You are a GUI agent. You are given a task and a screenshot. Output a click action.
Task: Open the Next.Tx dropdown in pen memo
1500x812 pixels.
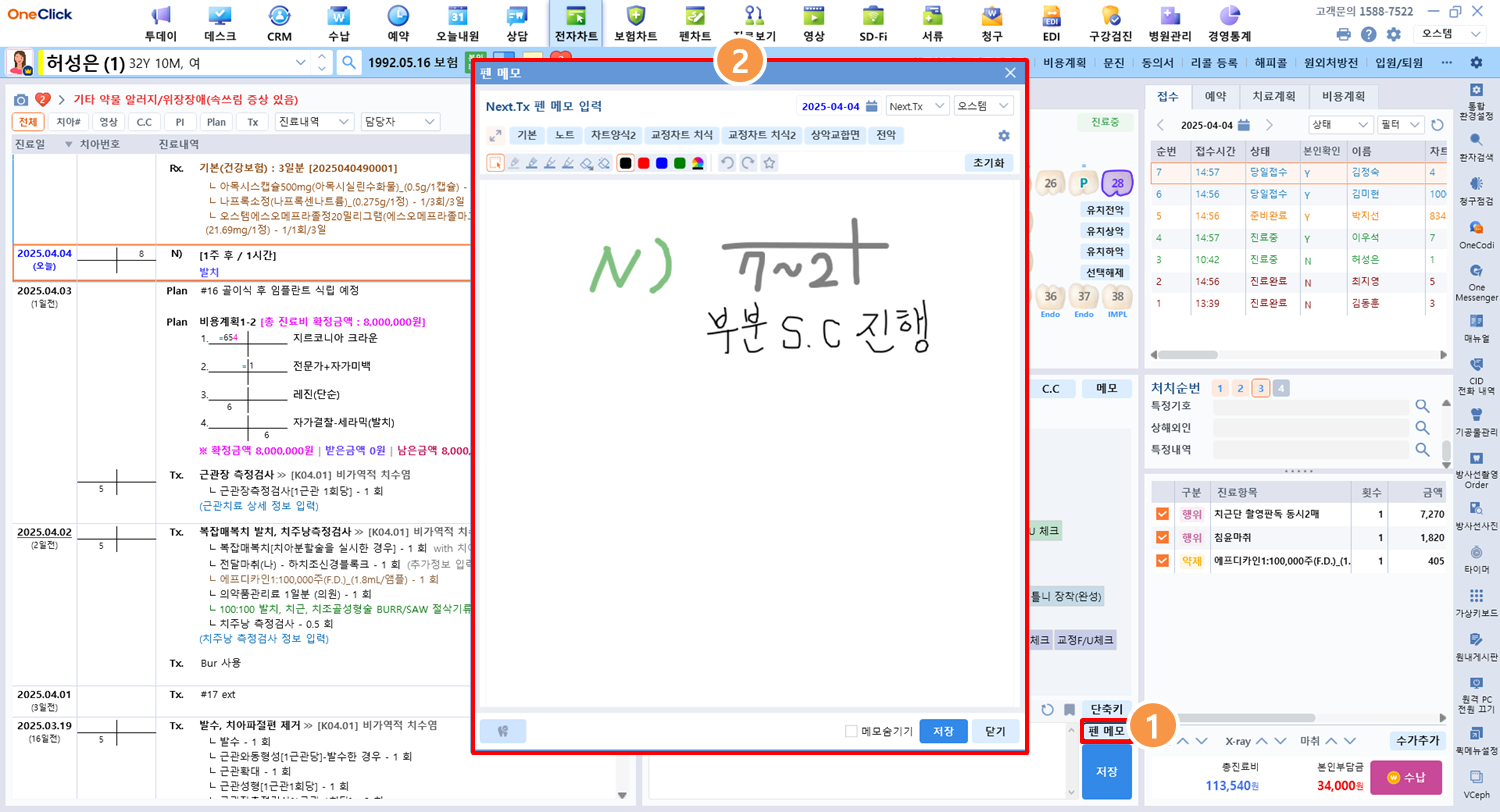pos(917,106)
